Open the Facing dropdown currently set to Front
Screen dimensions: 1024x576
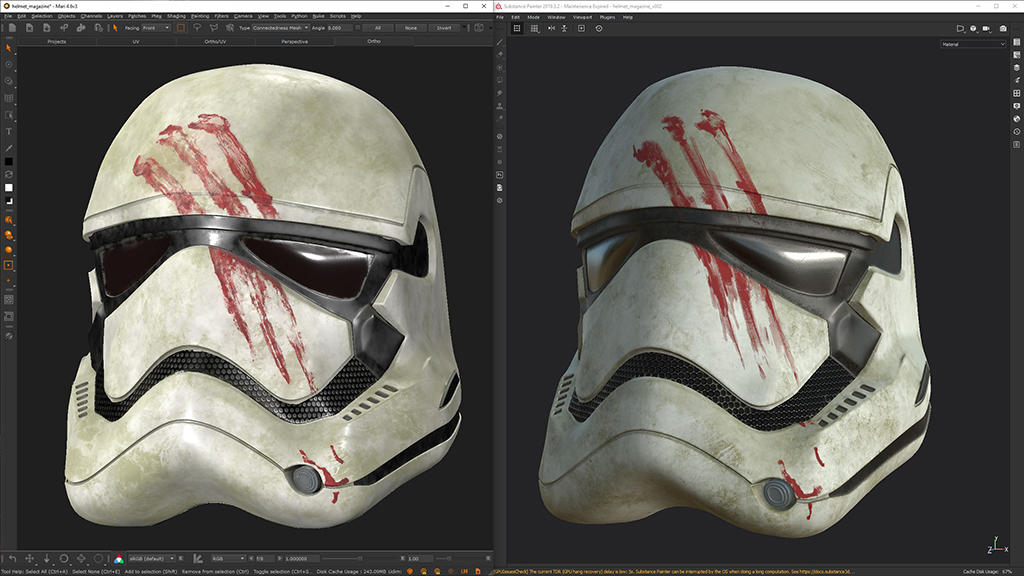[x=155, y=27]
